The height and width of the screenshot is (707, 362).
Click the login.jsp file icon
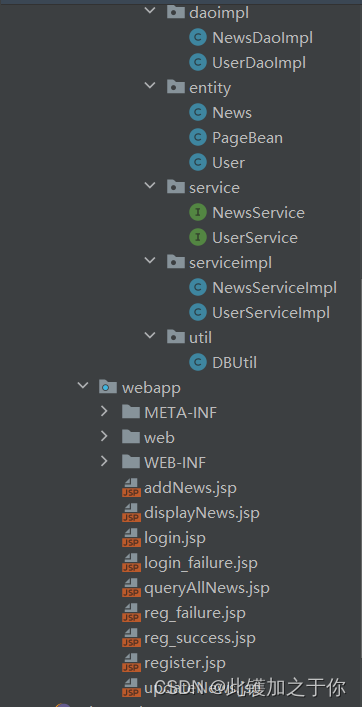pos(131,538)
